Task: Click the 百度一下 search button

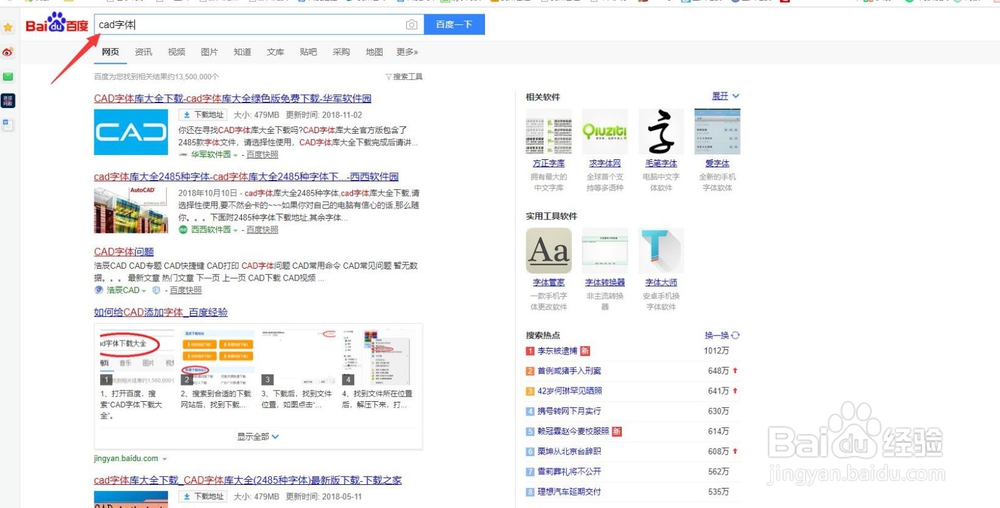Action: [x=454, y=25]
